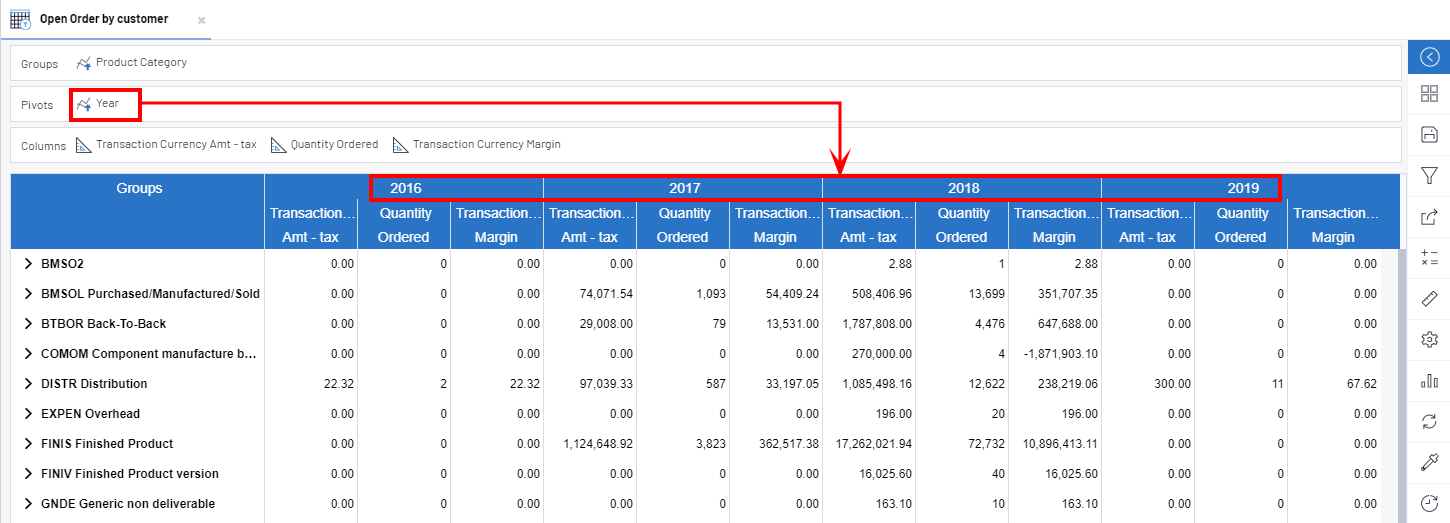Expand the BTBOR Back-To-Back row
Screen dimensions: 1450x523
pyautogui.click(x=28, y=324)
